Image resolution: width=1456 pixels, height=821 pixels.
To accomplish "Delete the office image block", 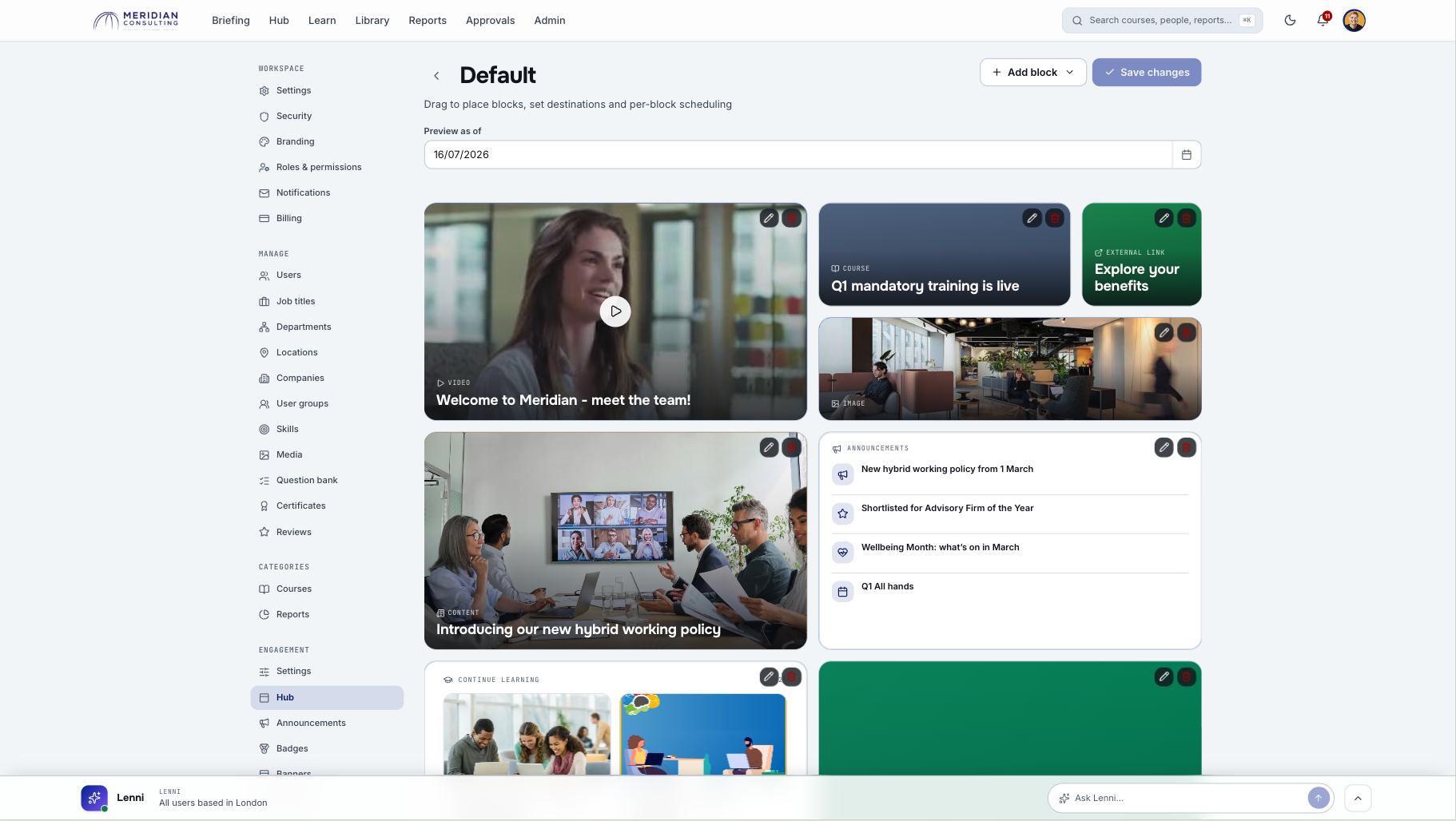I will (x=1187, y=332).
